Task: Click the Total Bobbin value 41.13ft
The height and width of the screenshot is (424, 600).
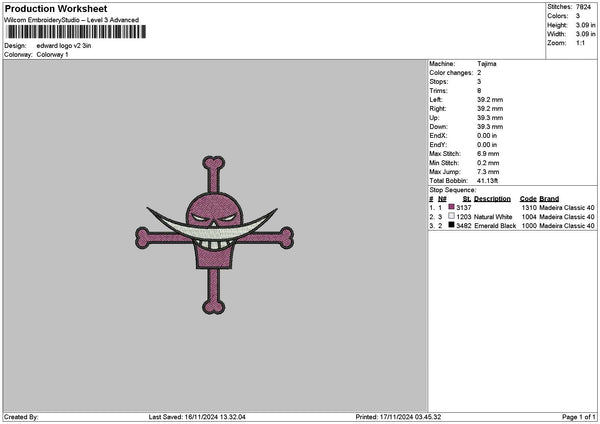Action: [488, 181]
